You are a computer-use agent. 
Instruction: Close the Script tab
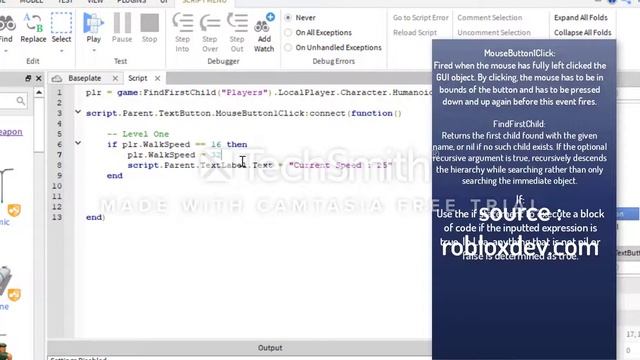click(x=158, y=78)
